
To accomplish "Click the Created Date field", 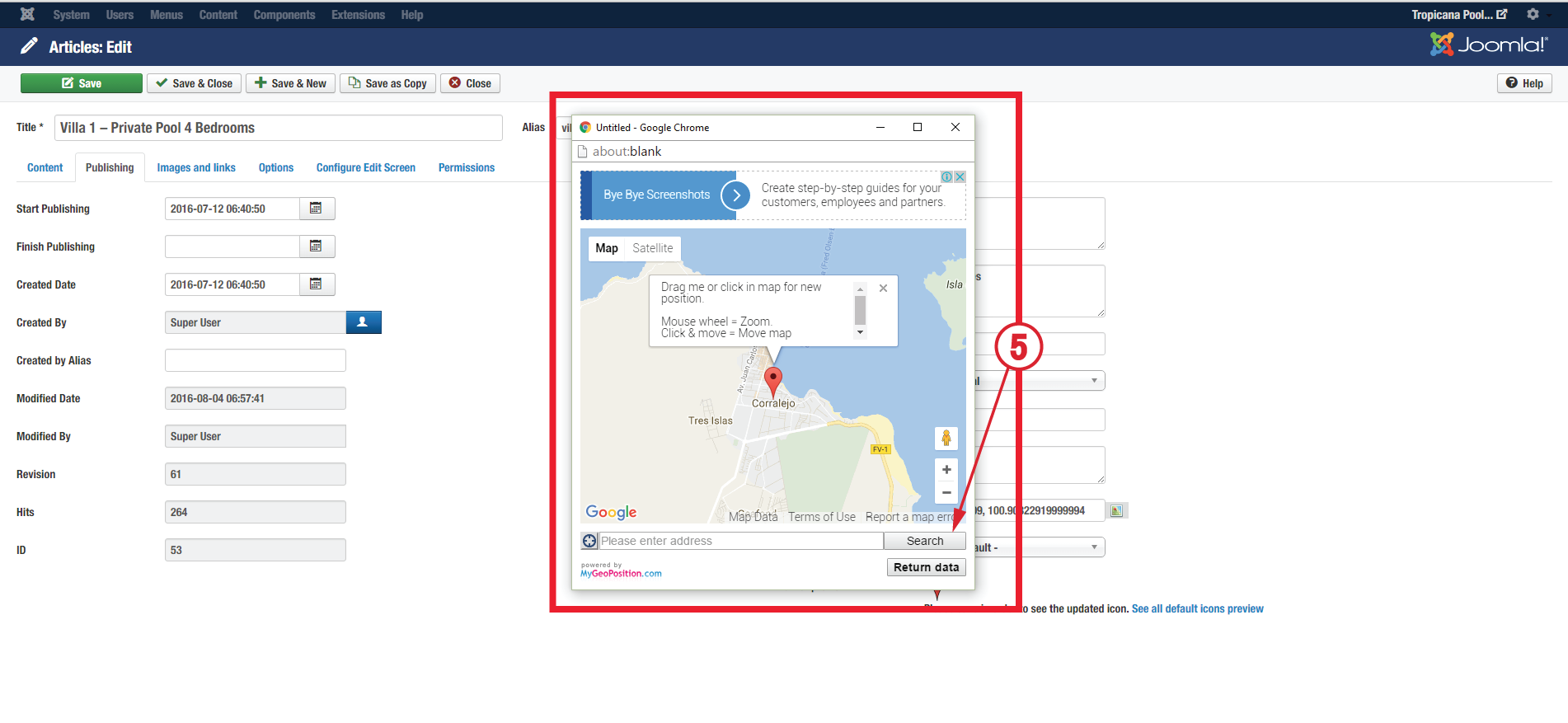I will coord(232,284).
